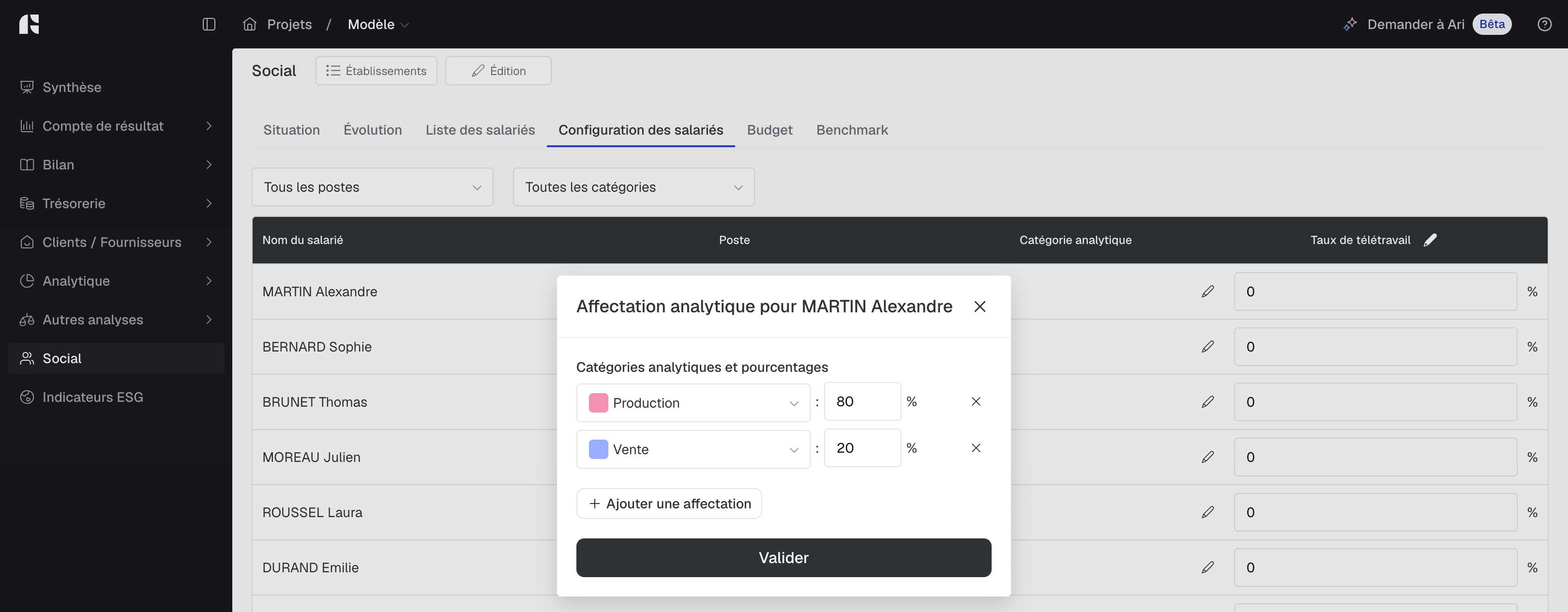
Task: Click the télétravail rate field for ROUSSEL Laura
Action: (1375, 512)
